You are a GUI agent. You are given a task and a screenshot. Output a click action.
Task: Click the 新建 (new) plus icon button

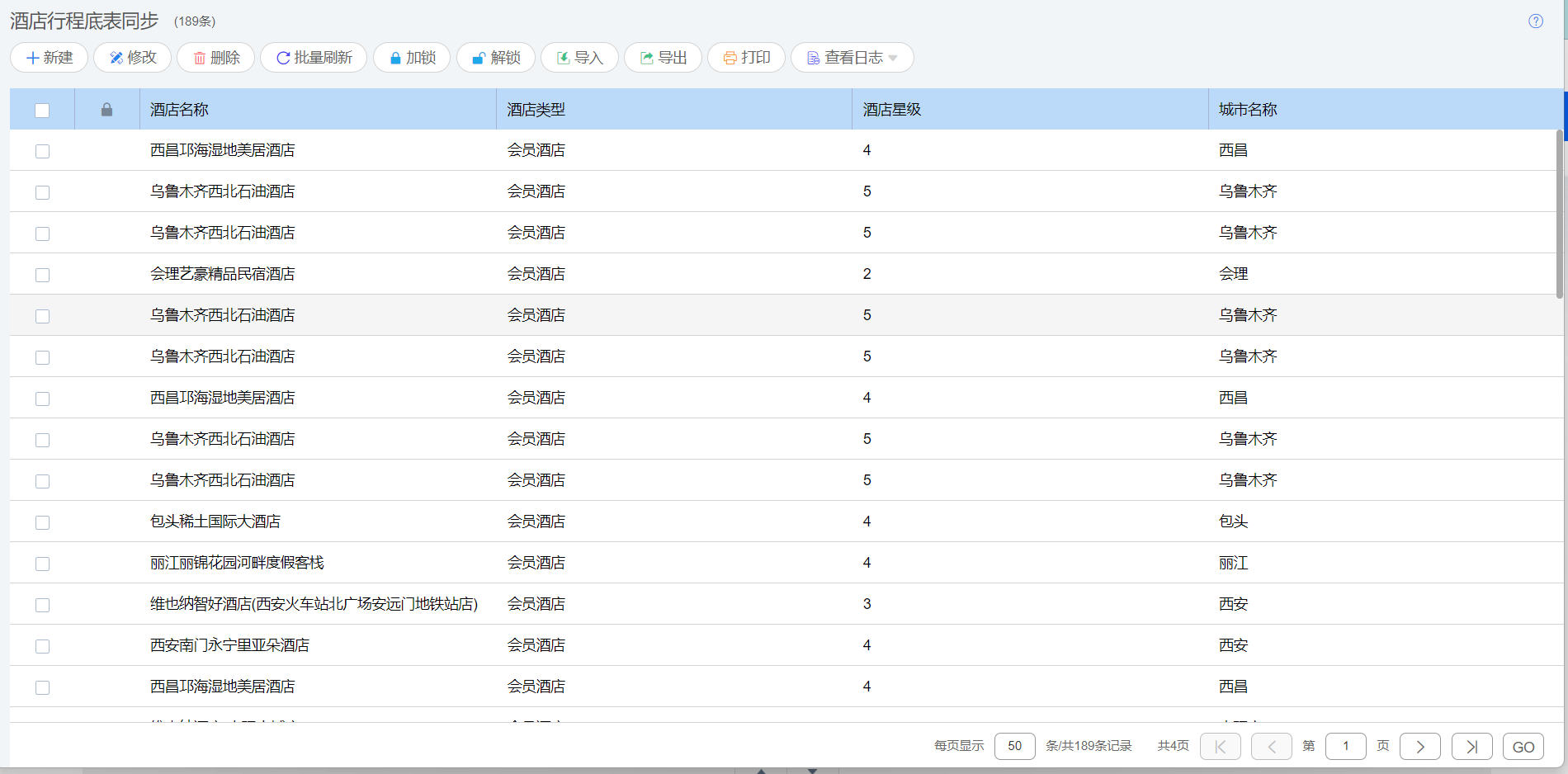pos(50,58)
